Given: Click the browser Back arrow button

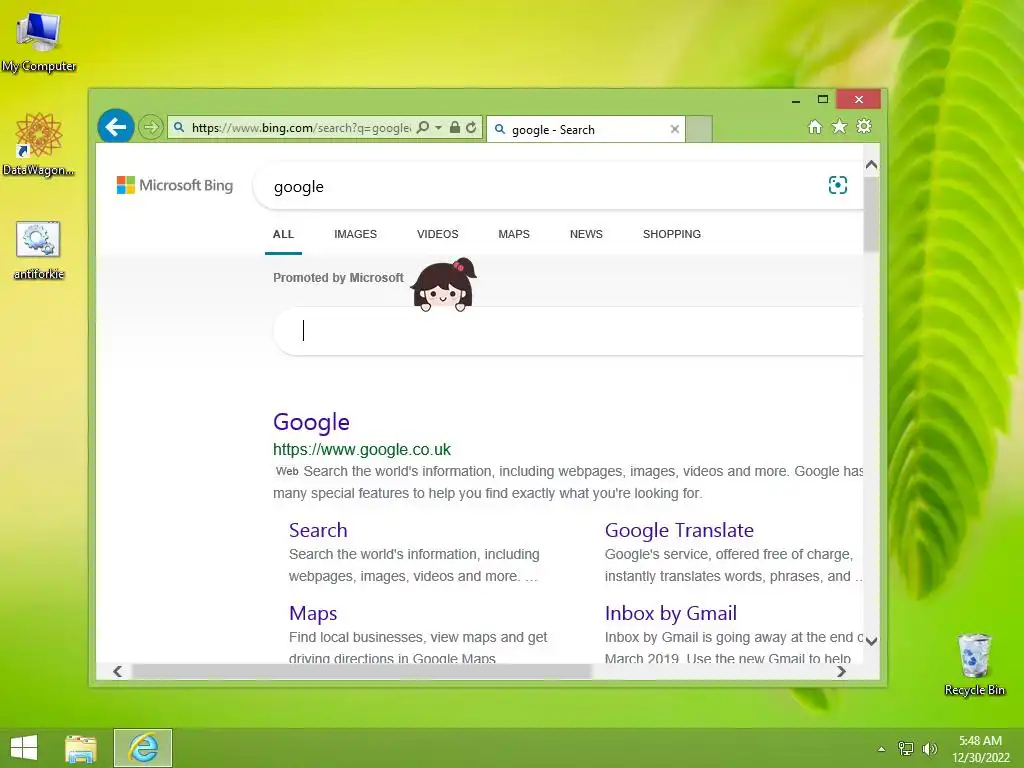Looking at the screenshot, I should pos(116,126).
